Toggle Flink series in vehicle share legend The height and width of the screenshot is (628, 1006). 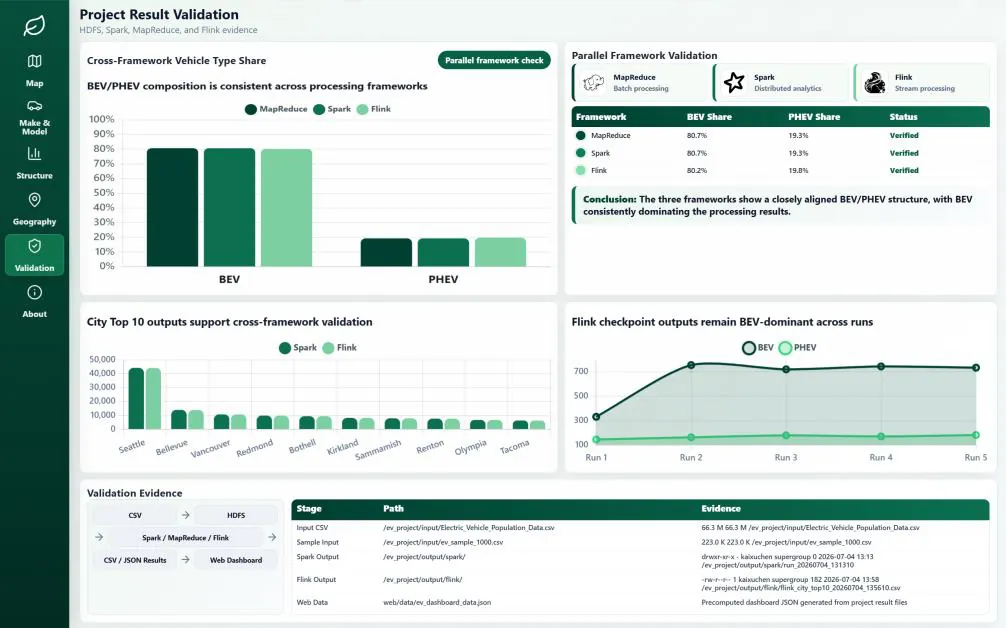click(x=373, y=109)
